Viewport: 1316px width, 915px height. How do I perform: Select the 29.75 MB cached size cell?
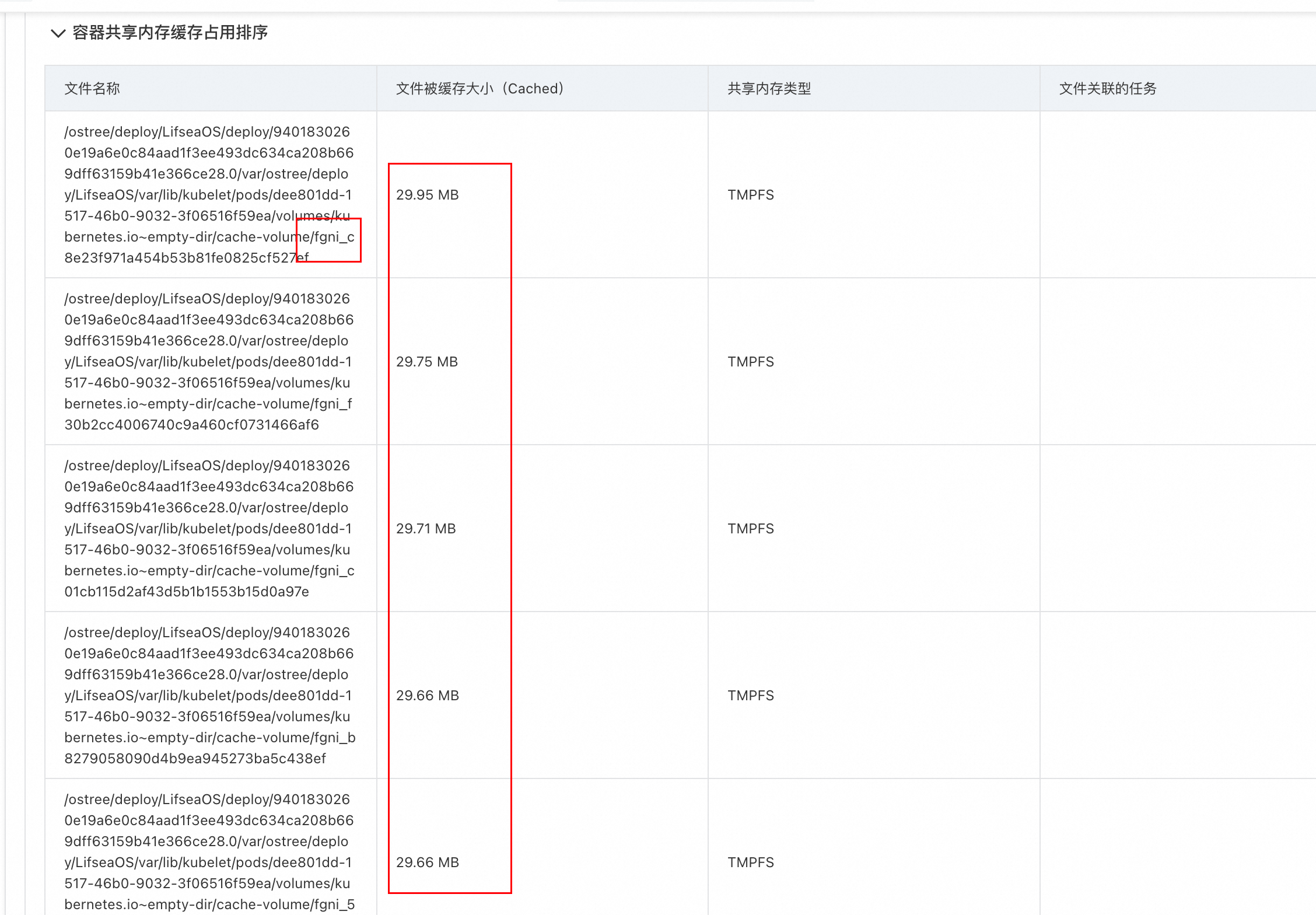(x=427, y=362)
